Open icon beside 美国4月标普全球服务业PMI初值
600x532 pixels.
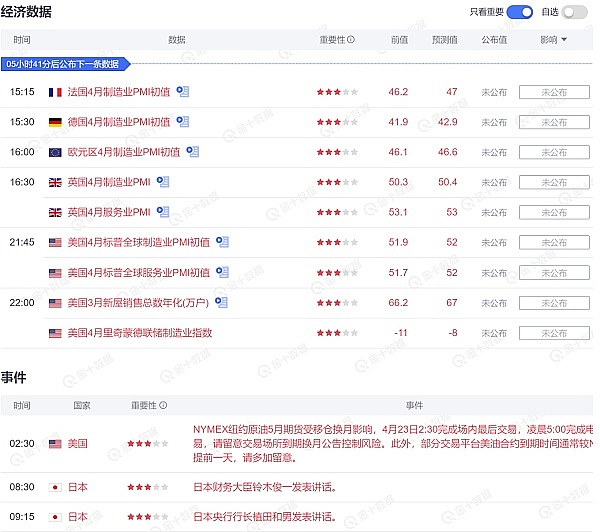(x=224, y=272)
